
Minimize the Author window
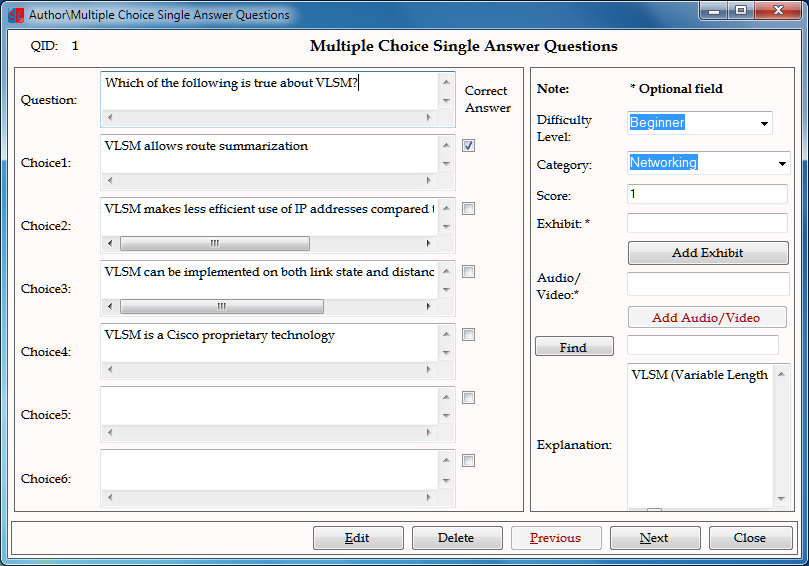tap(714, 11)
